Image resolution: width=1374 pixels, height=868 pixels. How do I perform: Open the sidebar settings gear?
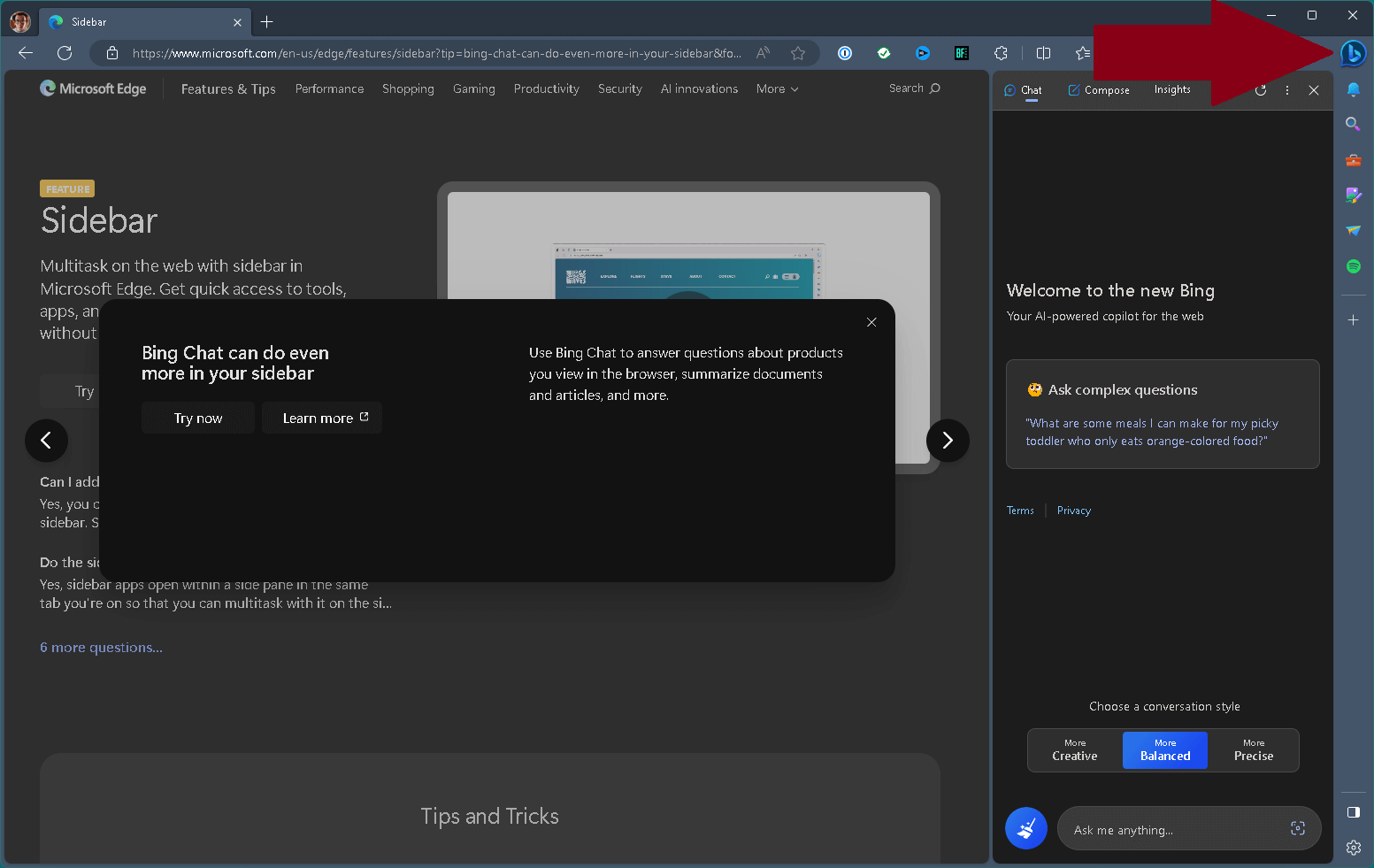point(1353,848)
